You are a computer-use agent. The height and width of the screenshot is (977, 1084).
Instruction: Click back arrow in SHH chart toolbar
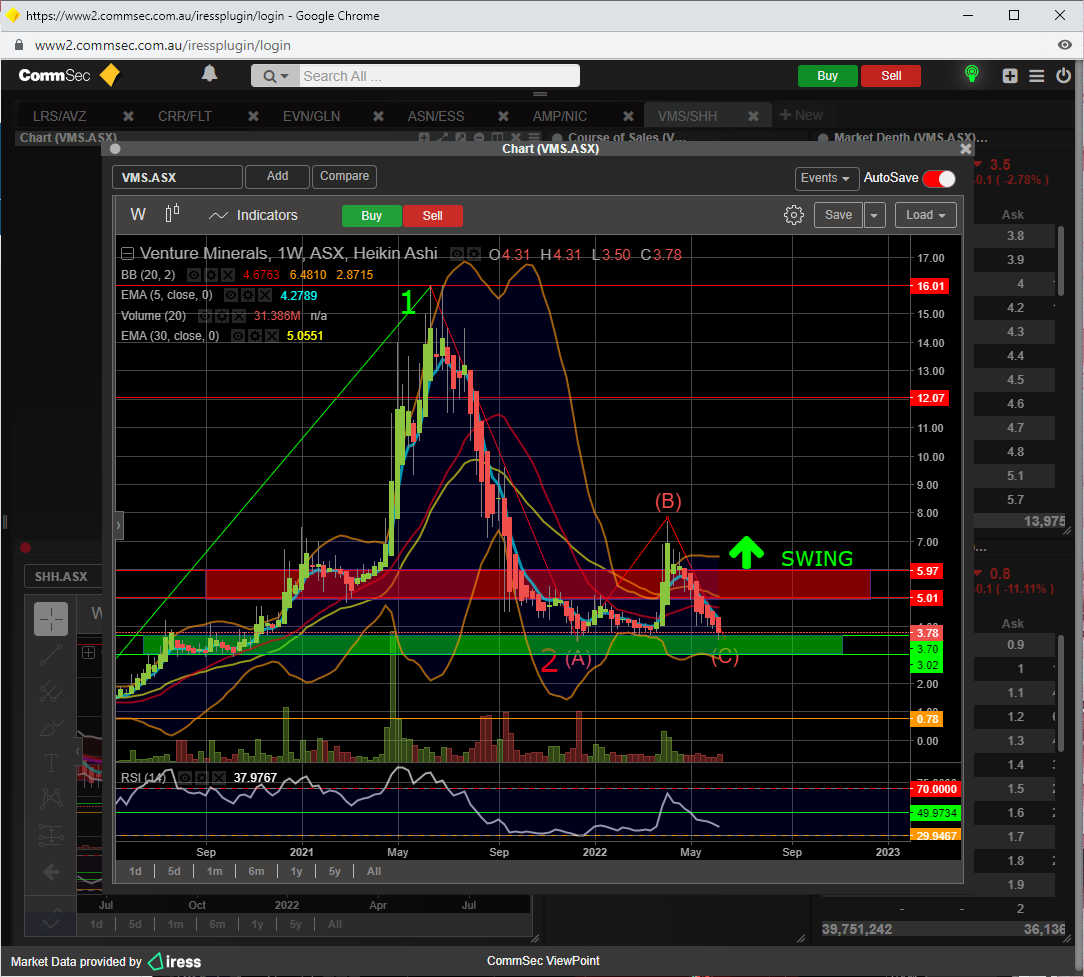point(51,872)
